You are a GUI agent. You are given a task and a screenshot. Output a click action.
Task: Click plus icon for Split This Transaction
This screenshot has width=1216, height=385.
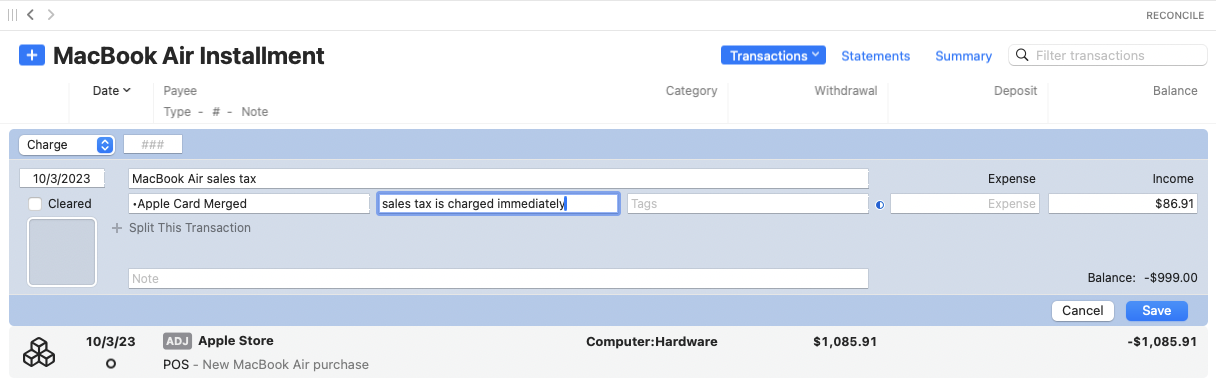pos(117,228)
